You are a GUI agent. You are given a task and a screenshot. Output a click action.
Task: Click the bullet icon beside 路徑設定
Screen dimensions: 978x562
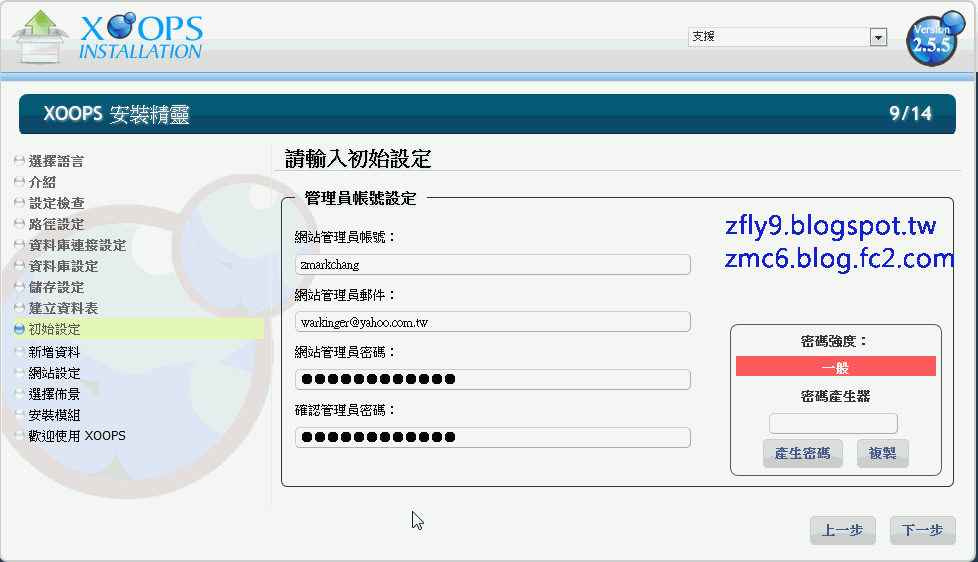coord(19,224)
